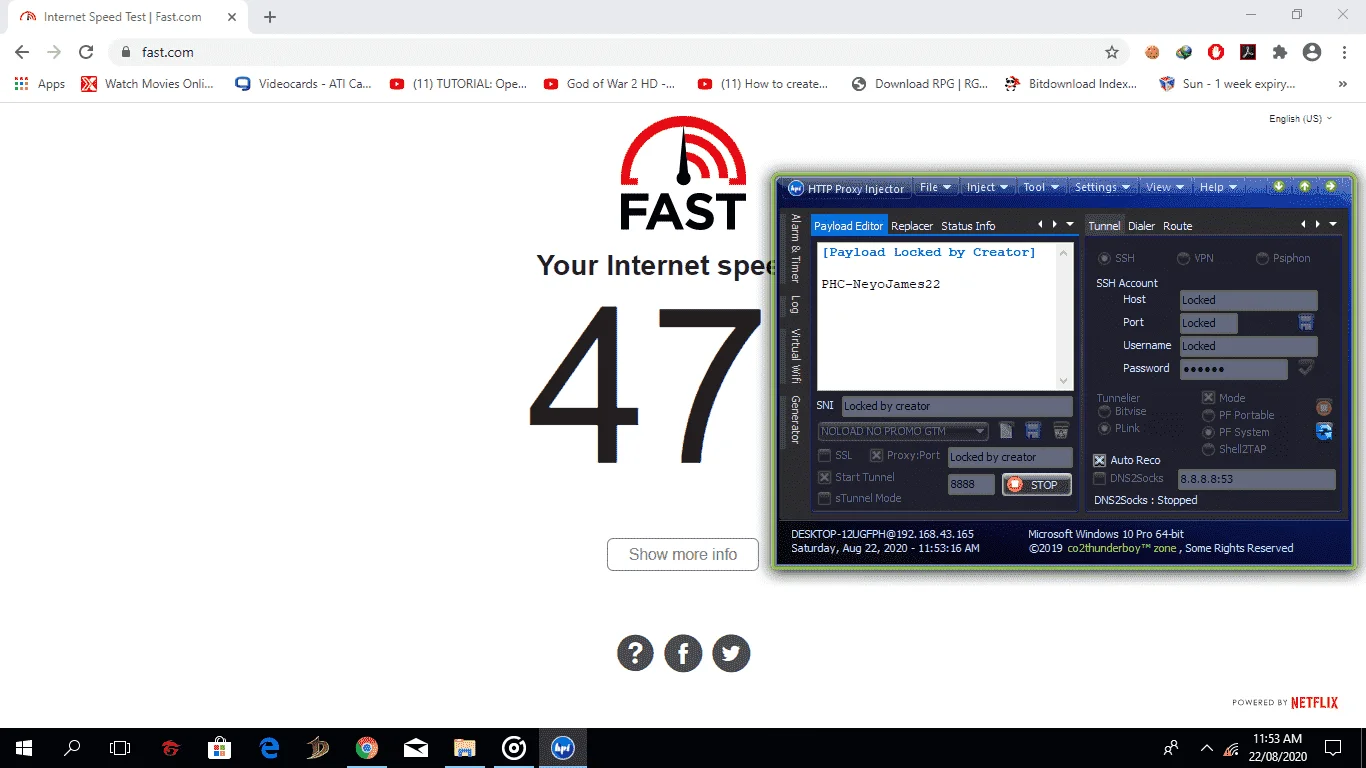Open Microsoft Edge from the taskbar
This screenshot has height=768, width=1366.
(269, 747)
